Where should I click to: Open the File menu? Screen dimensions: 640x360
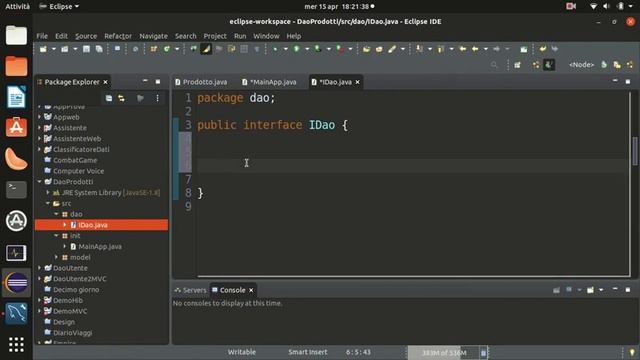(x=42, y=36)
